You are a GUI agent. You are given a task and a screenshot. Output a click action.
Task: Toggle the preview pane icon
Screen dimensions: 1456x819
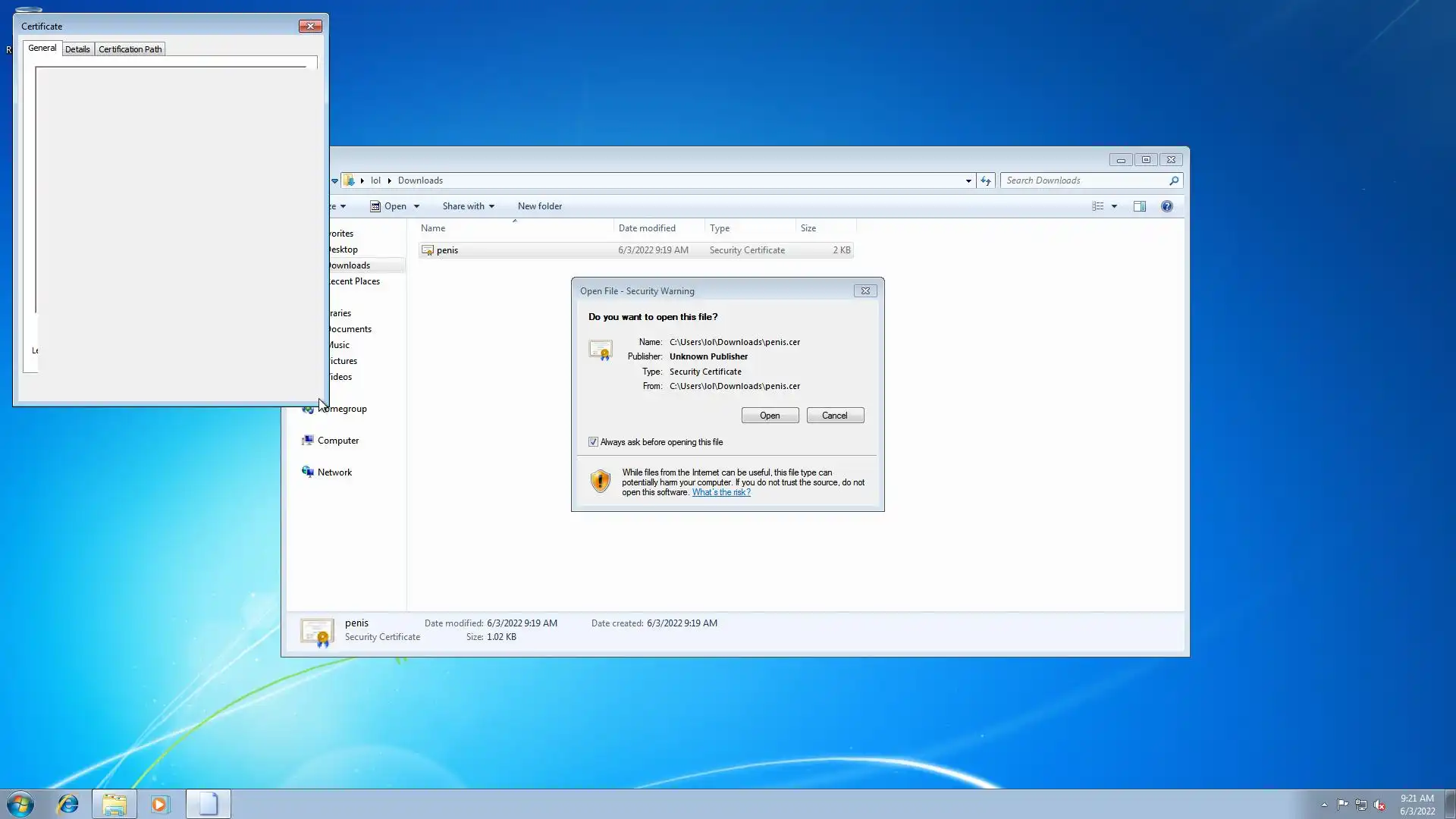[x=1139, y=206]
